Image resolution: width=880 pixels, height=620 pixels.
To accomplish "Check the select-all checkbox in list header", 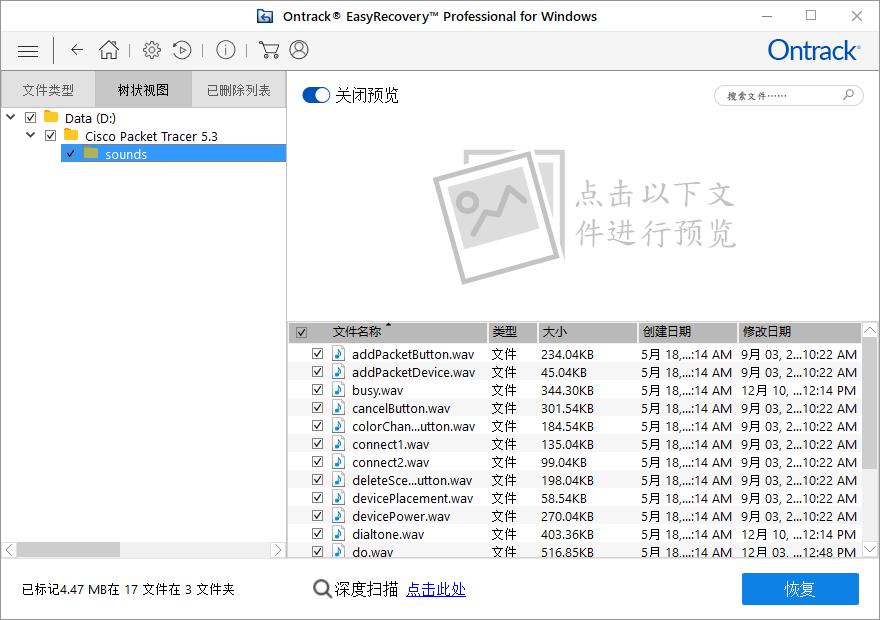I will [x=301, y=331].
